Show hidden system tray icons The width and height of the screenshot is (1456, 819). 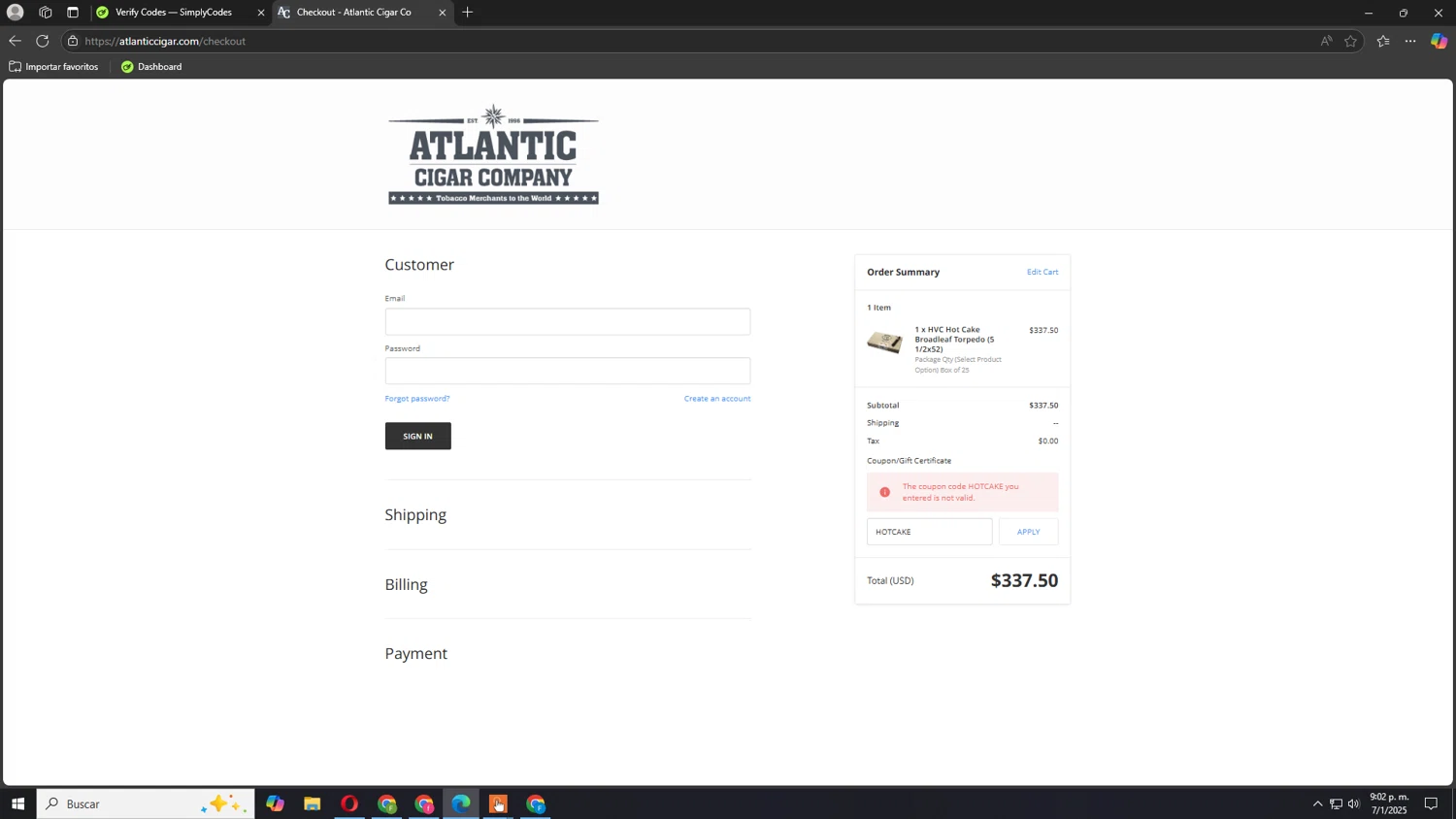click(1317, 803)
